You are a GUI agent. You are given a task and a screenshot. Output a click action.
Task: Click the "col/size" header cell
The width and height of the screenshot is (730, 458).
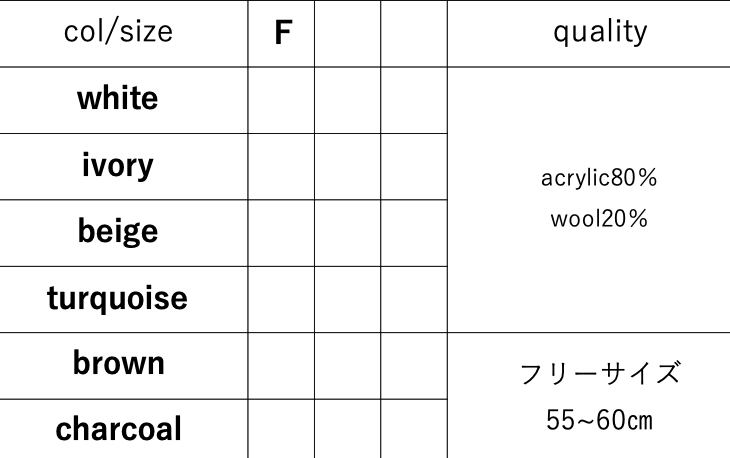click(118, 32)
